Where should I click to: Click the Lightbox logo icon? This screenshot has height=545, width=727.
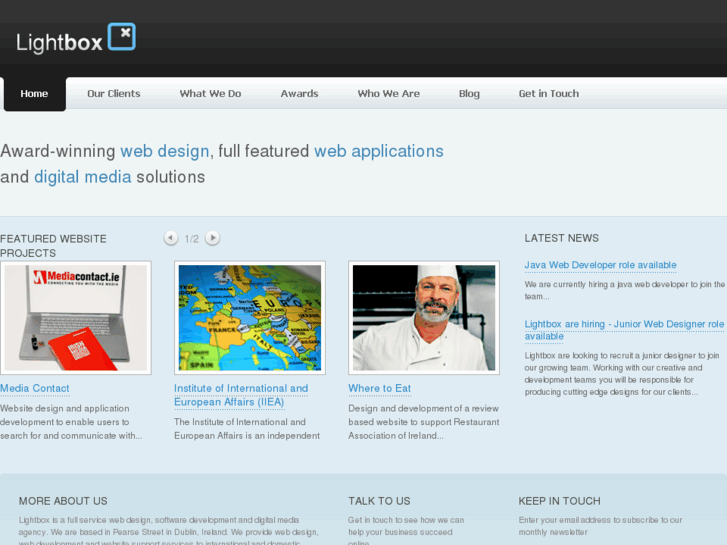click(x=122, y=36)
